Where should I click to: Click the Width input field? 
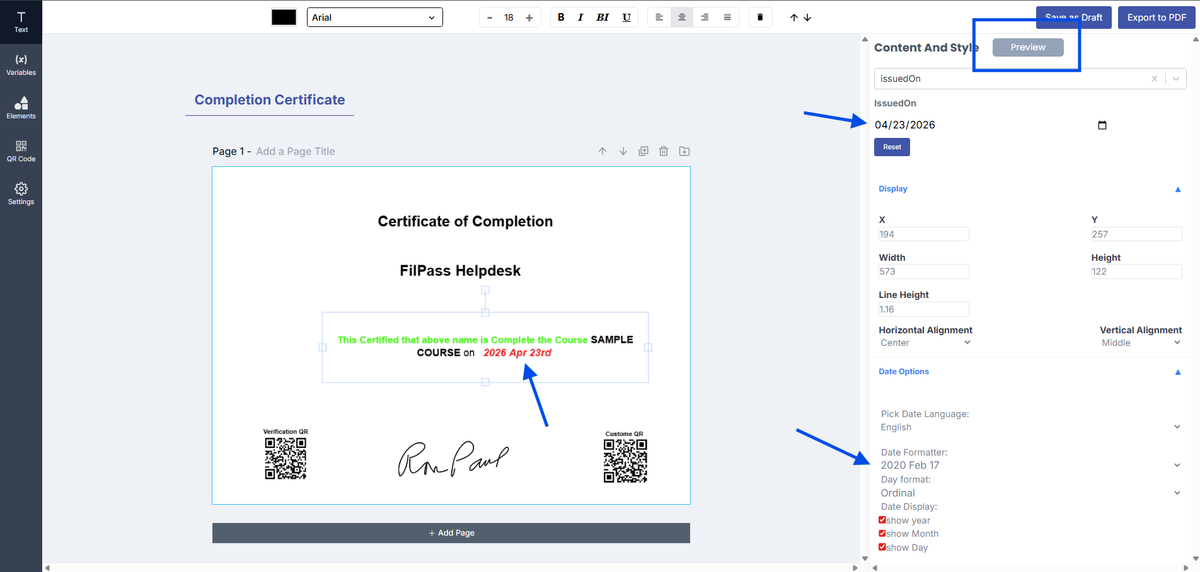[923, 272]
